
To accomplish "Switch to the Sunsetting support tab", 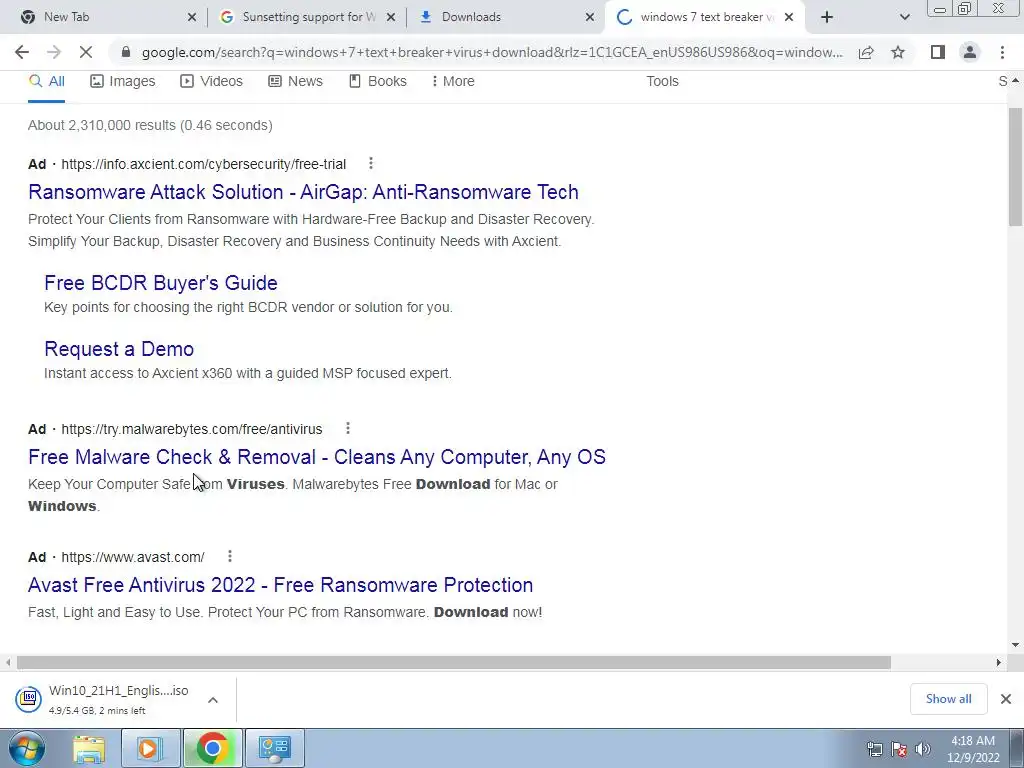I will click(x=307, y=17).
